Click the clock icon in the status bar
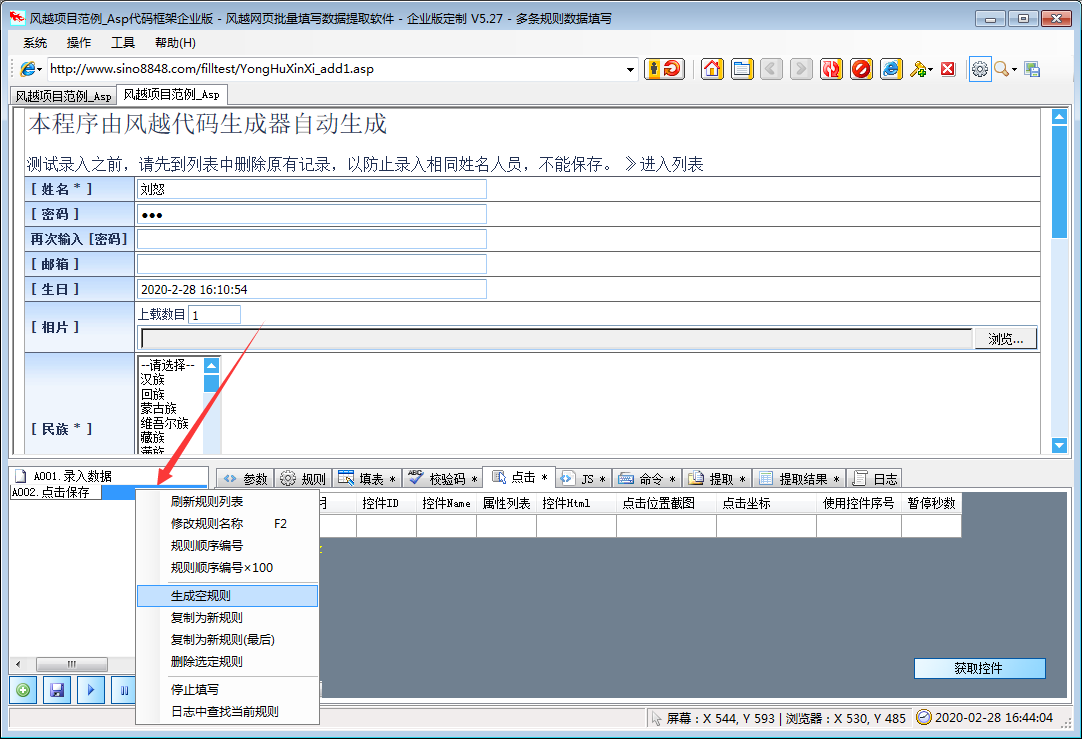1082x739 pixels. [x=923, y=718]
